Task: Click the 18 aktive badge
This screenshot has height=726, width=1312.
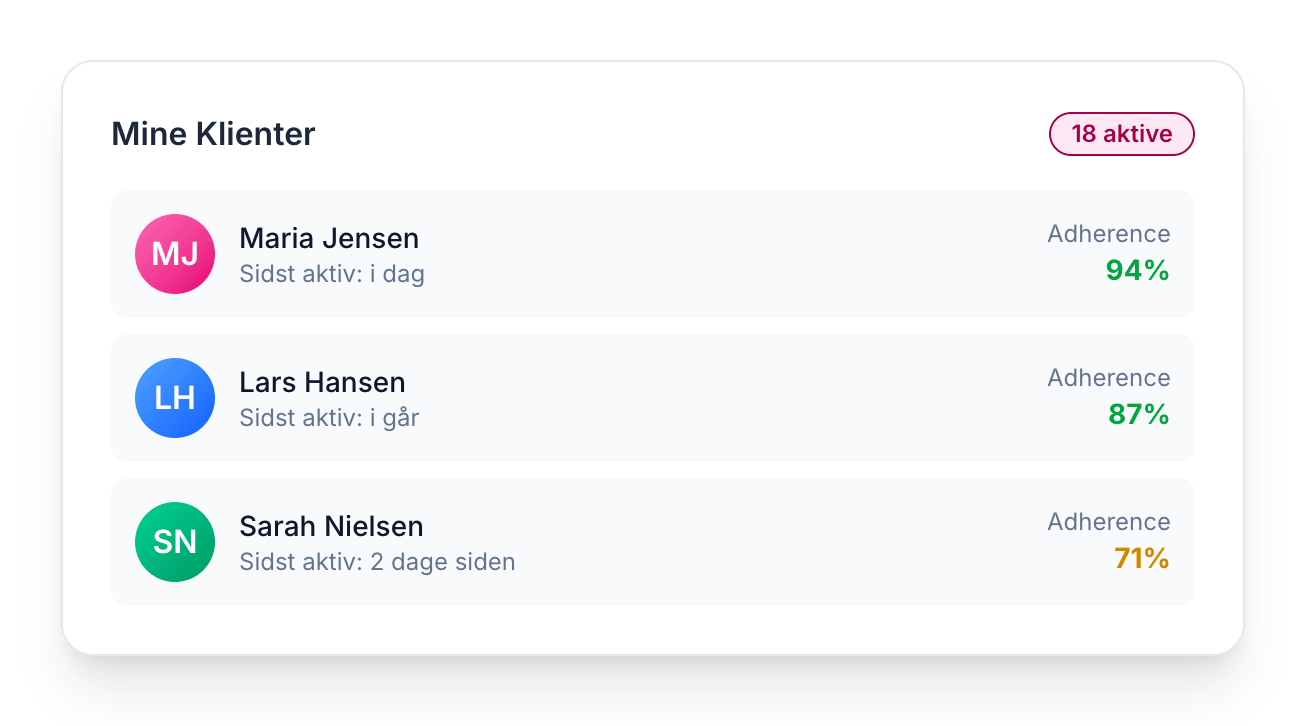Action: click(x=1121, y=134)
